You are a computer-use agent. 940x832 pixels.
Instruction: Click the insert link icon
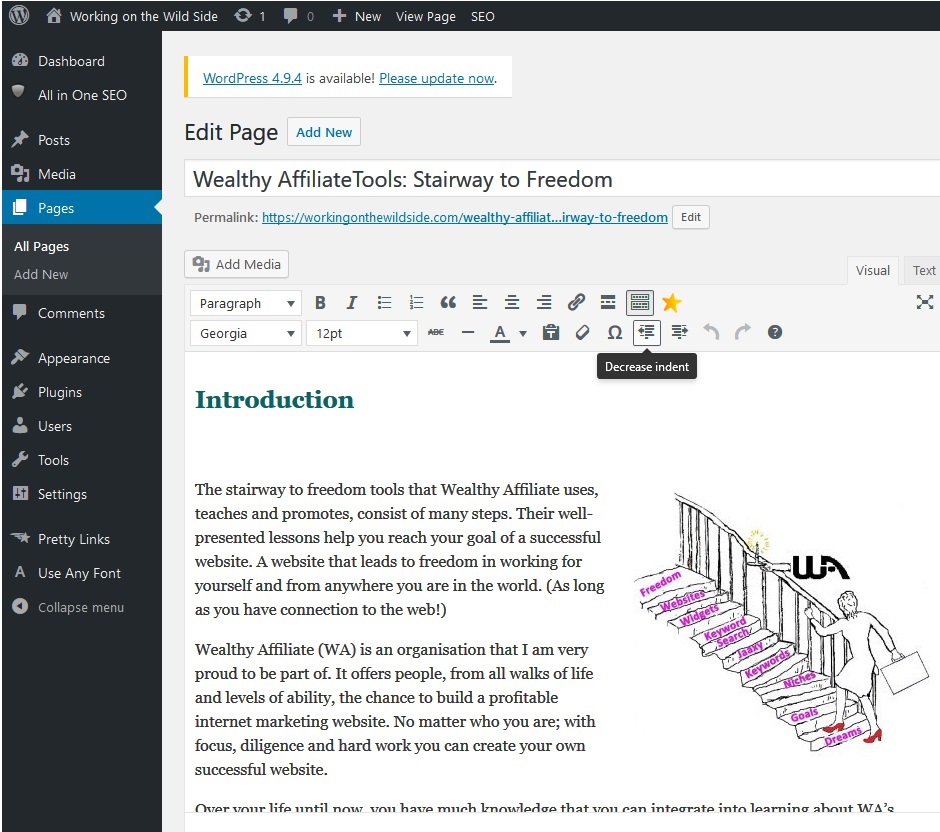pyautogui.click(x=576, y=303)
